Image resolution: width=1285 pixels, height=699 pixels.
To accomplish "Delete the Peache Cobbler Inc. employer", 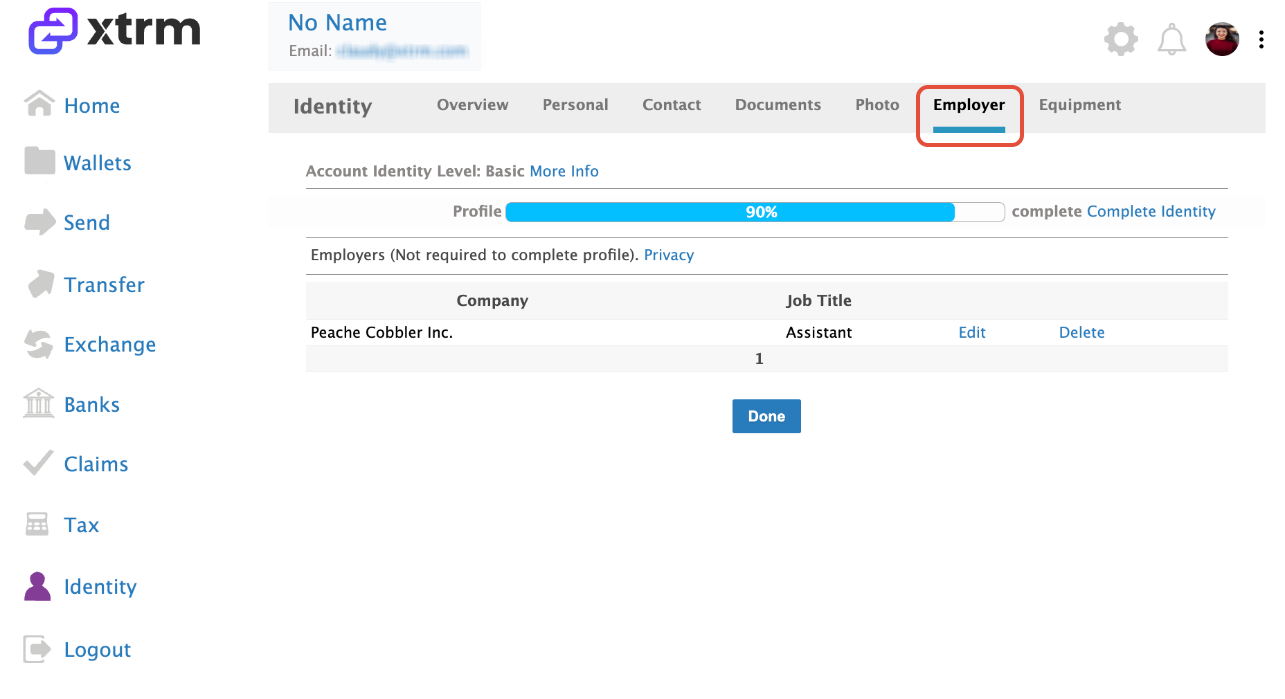I will tap(1082, 333).
